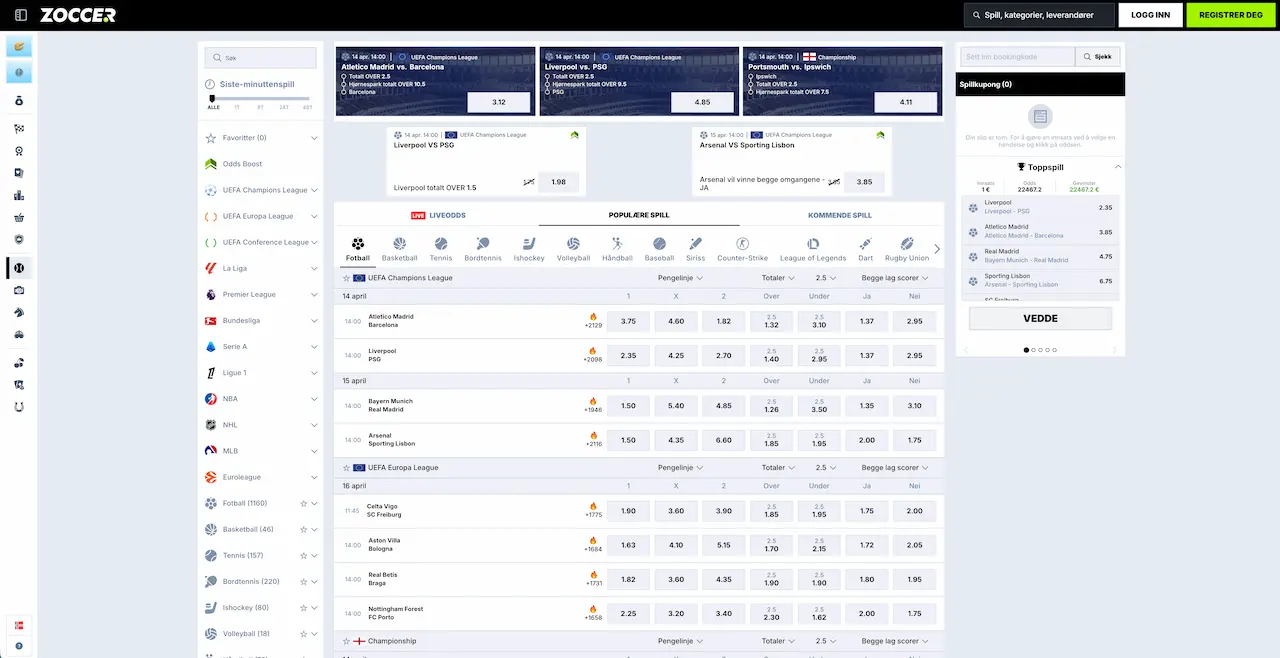Select the Siriss sport icon

click(696, 243)
